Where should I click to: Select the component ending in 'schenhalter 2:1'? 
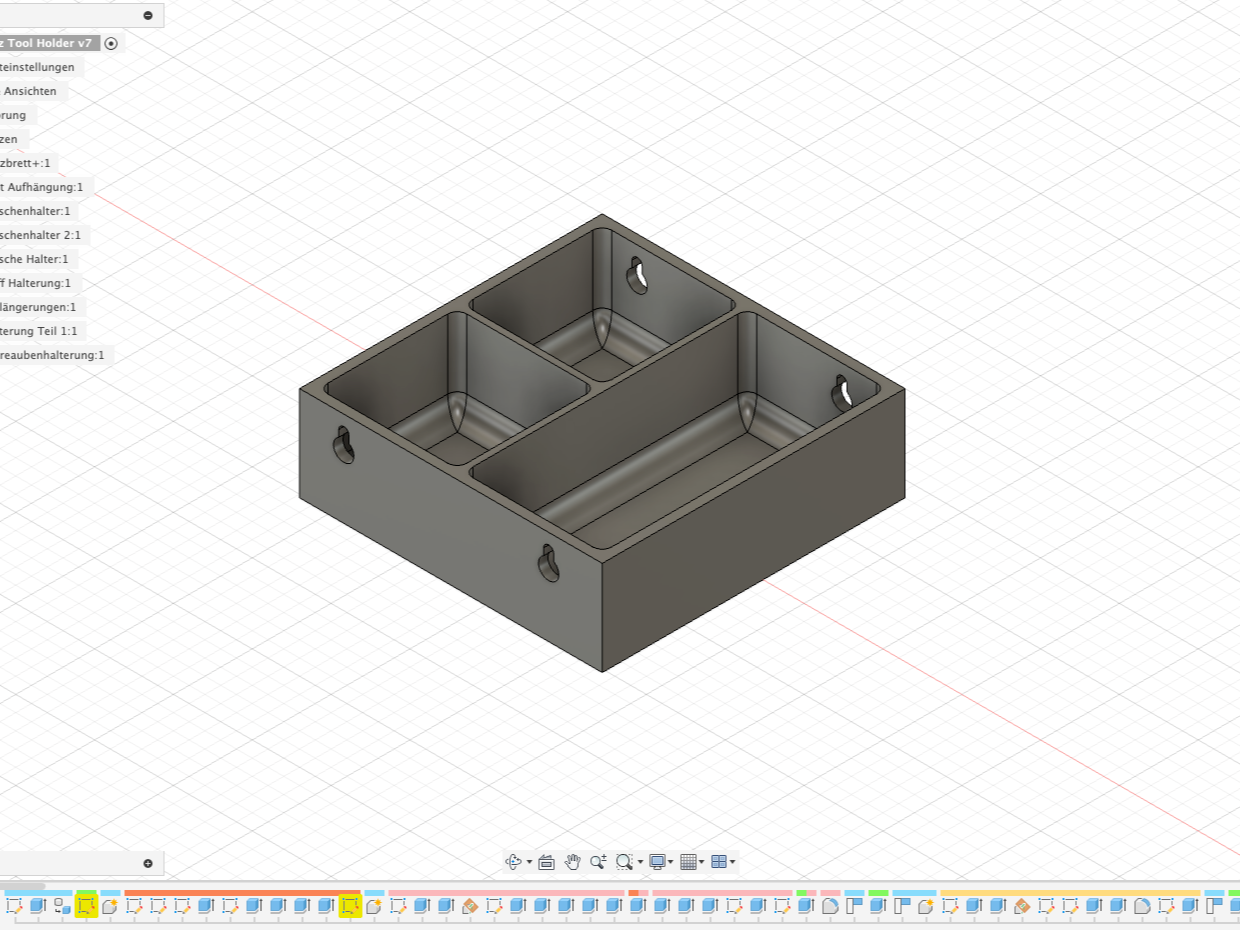45,235
